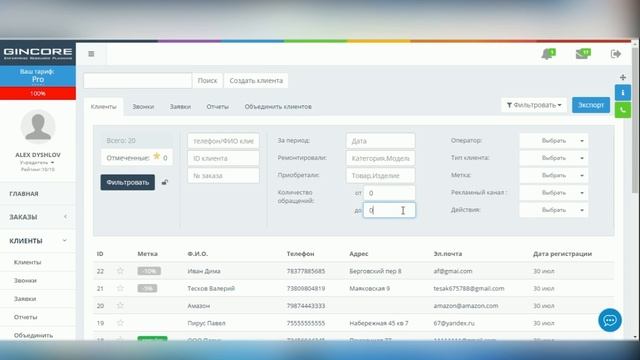640x360 pixels.
Task: Open Отчеты sidebar submenu item
Action: coord(25,317)
